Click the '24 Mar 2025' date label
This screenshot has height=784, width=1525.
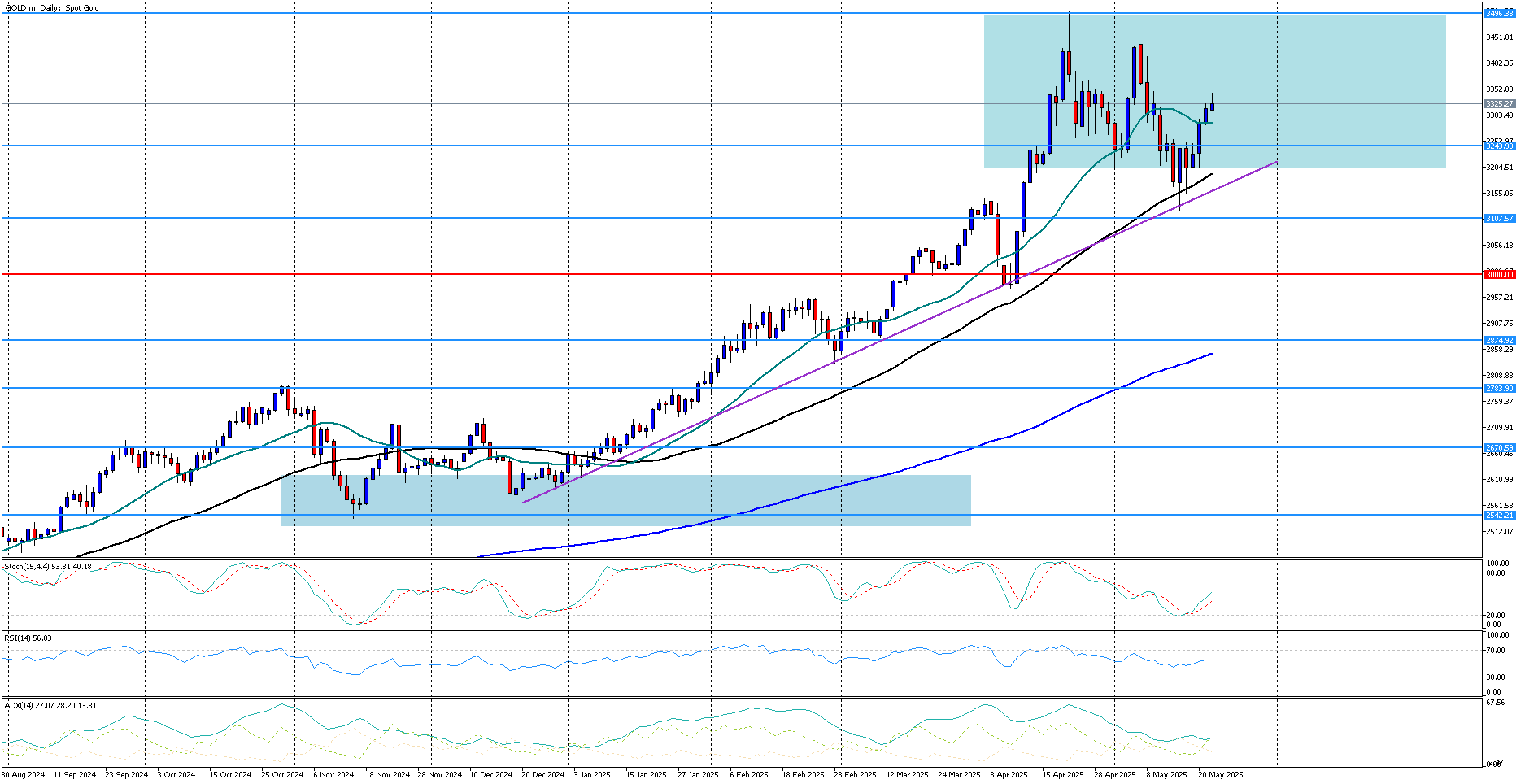point(959,775)
